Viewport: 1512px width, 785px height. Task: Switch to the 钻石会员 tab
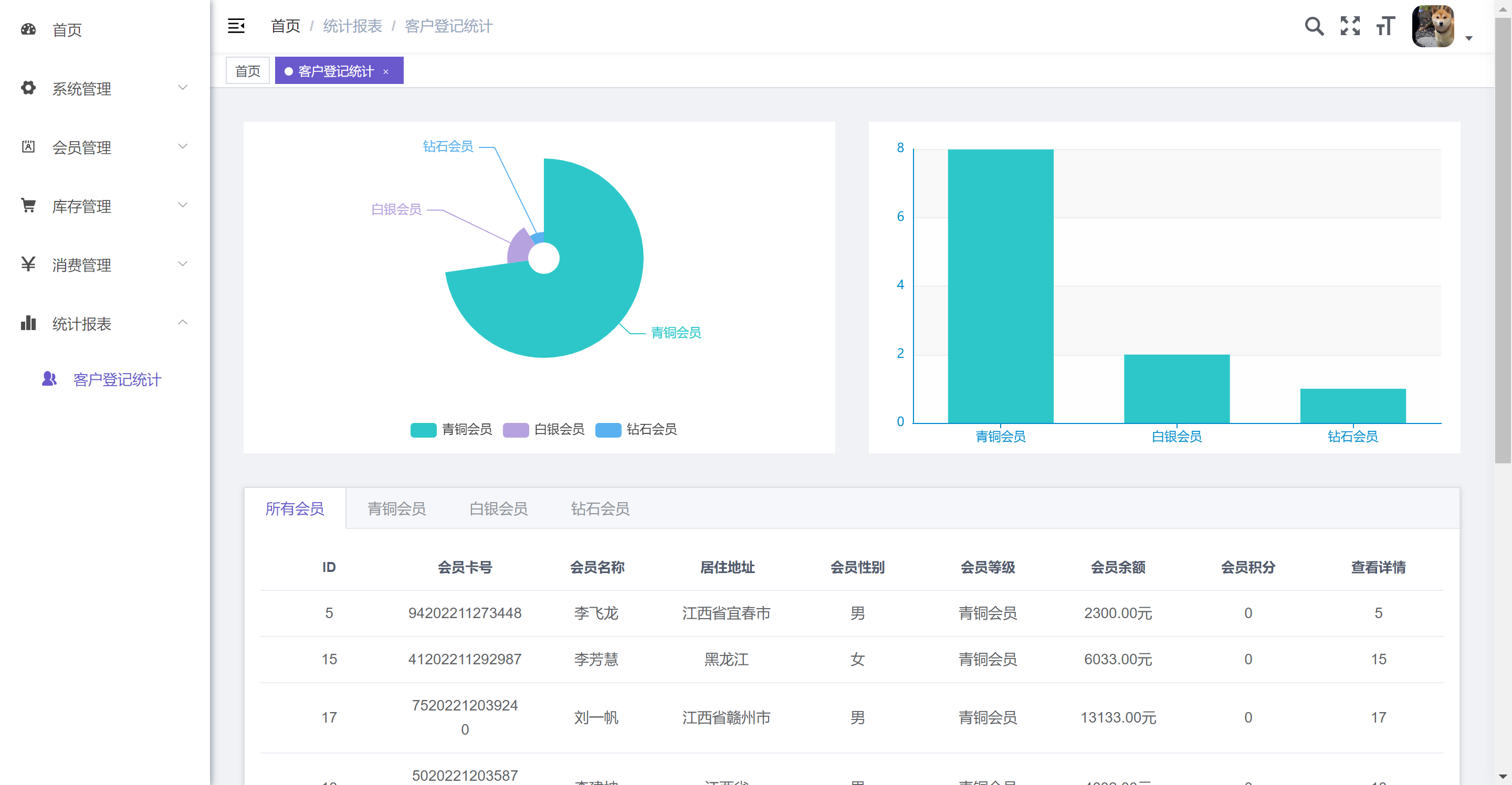pos(600,508)
